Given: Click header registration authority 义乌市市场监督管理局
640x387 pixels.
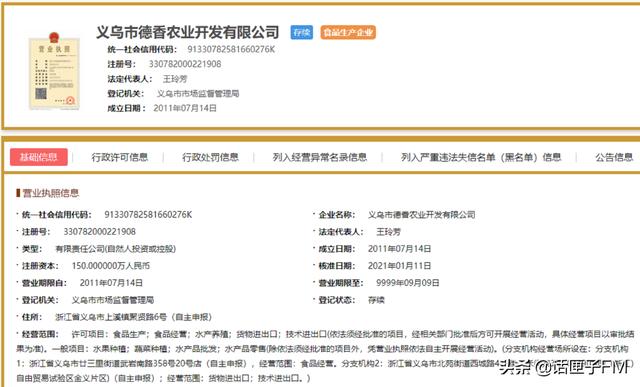Looking at the screenshot, I should point(198,93).
